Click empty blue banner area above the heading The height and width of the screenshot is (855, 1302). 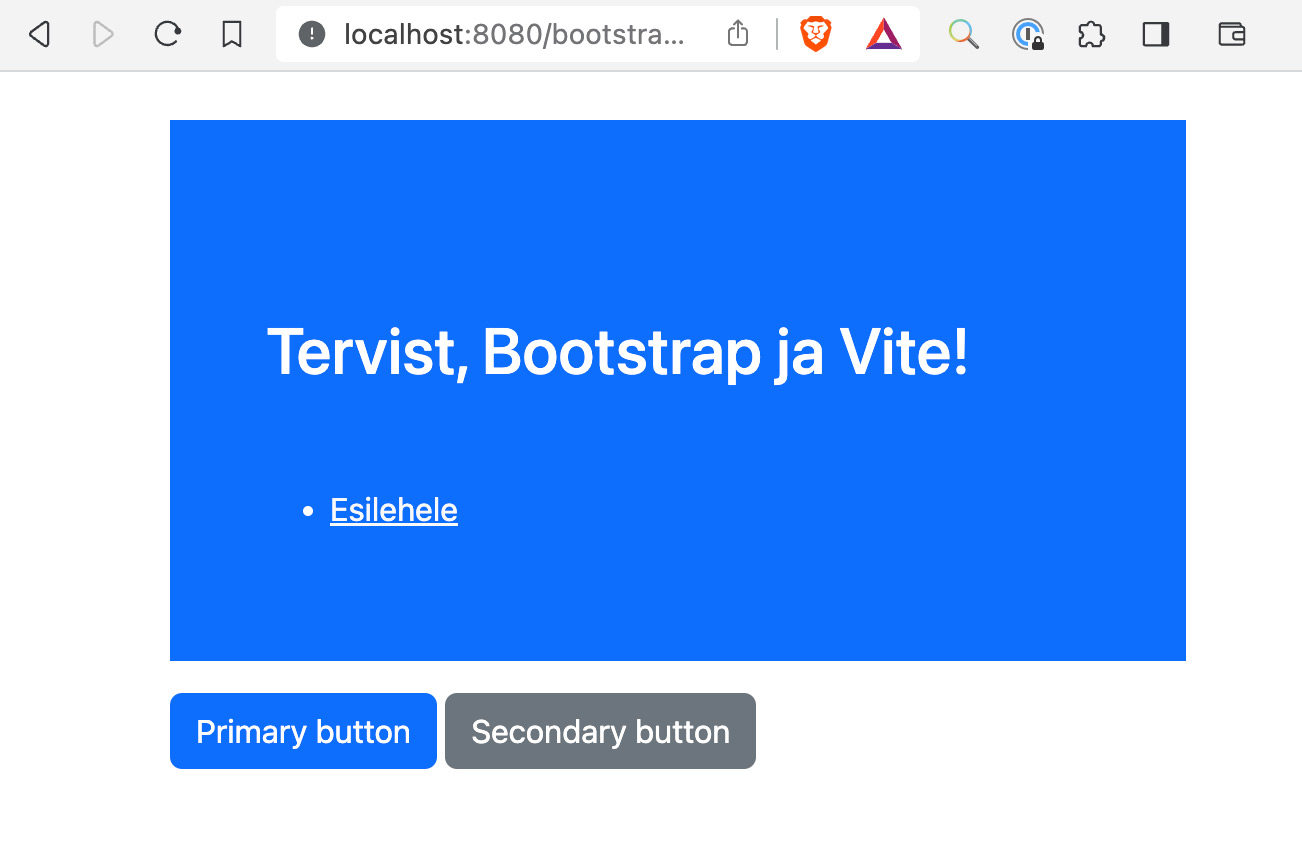click(x=678, y=210)
